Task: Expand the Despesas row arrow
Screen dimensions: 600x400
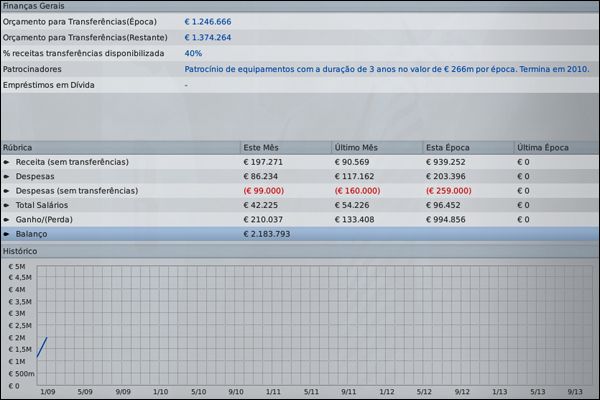Action: [6, 176]
